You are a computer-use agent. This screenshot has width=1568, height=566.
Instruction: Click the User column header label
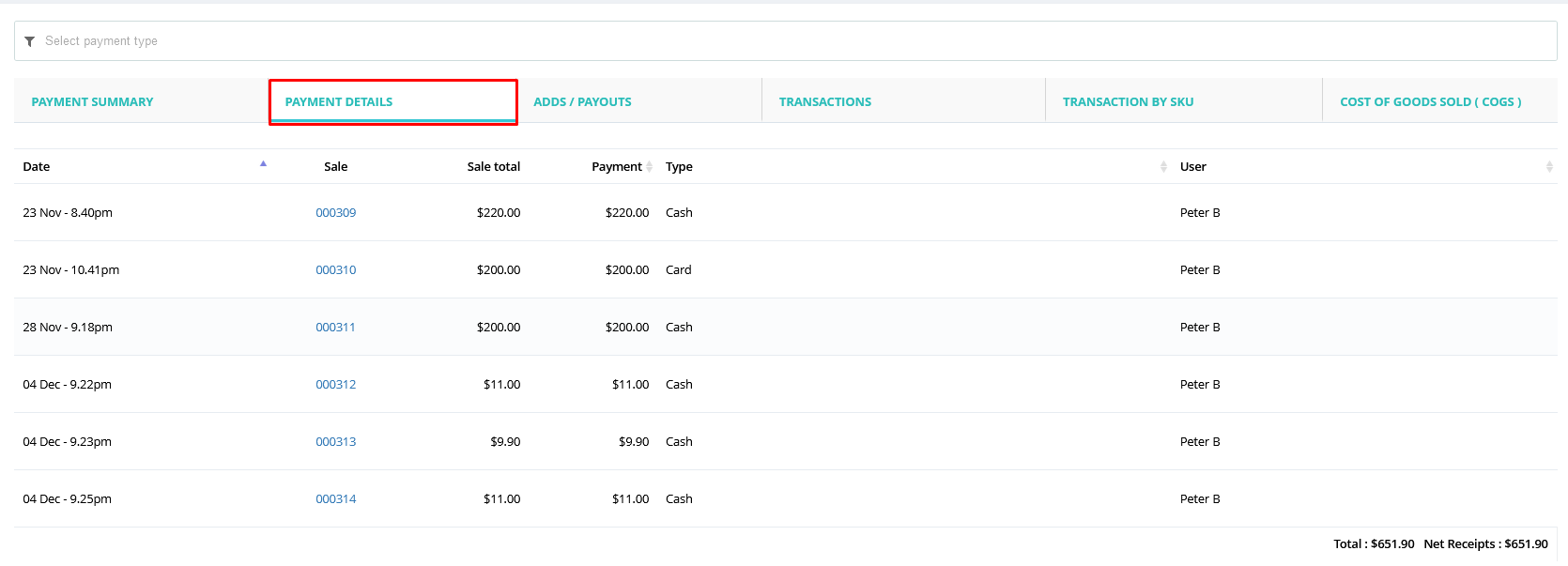[1193, 166]
